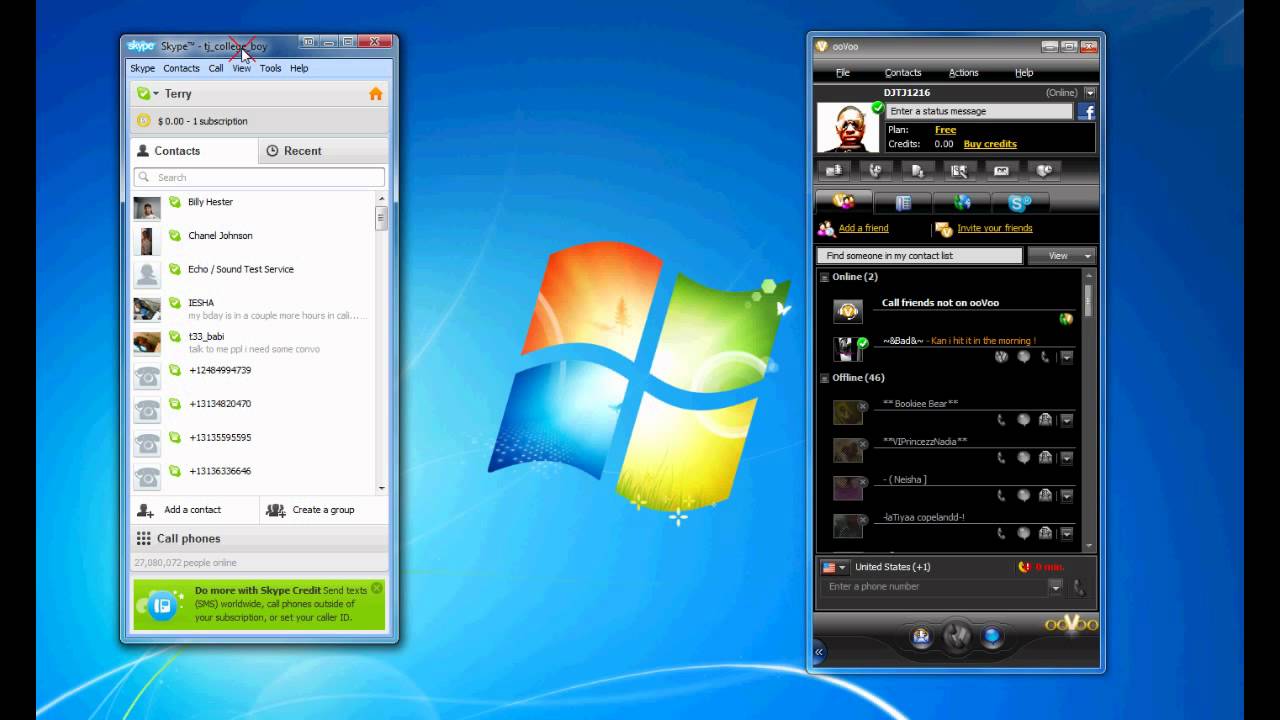Click the Skype contact list scroll-up arrow
This screenshot has width=1280, height=720.
pyautogui.click(x=381, y=199)
